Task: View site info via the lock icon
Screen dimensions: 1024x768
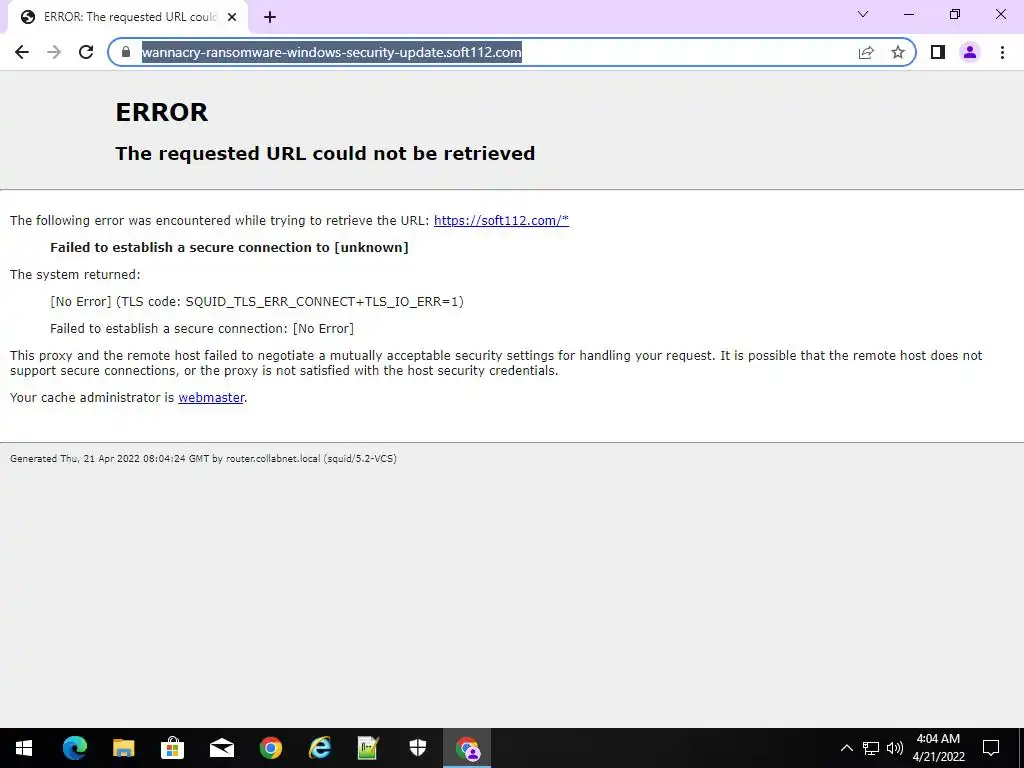Action: tap(126, 52)
